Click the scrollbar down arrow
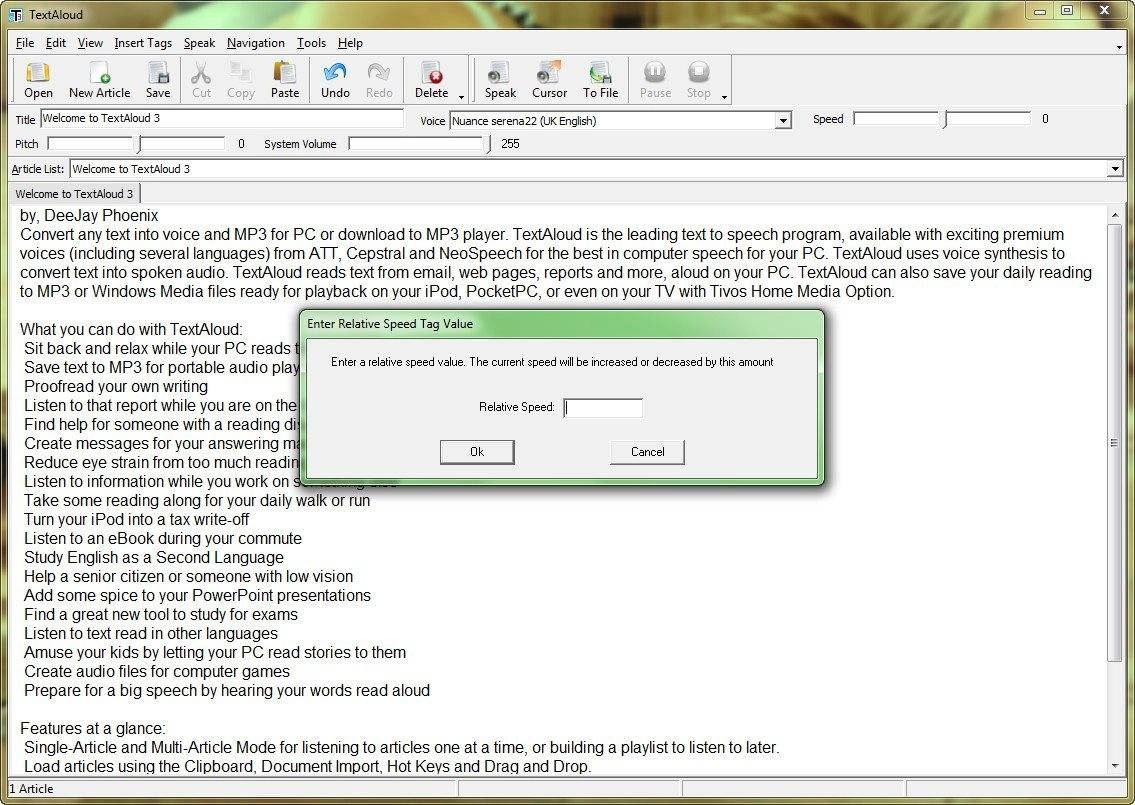 [1114, 765]
